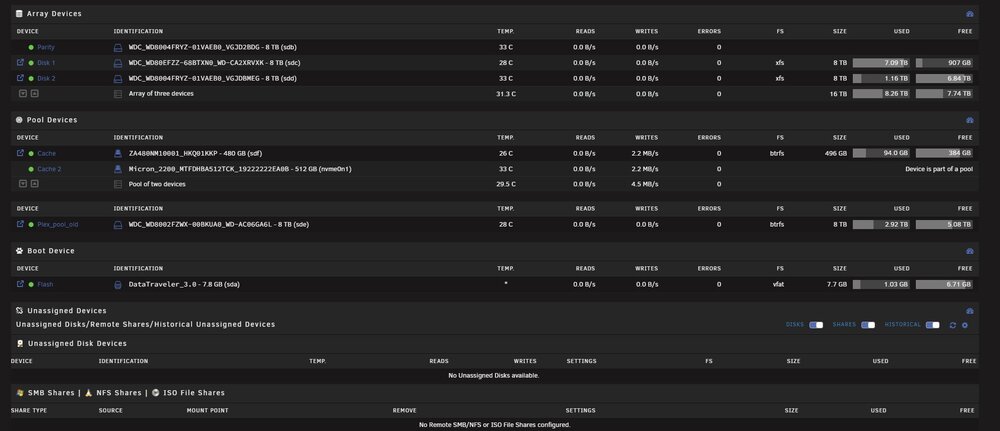Open the Cache 2 device link
This screenshot has height=431, width=1000.
(49, 169)
